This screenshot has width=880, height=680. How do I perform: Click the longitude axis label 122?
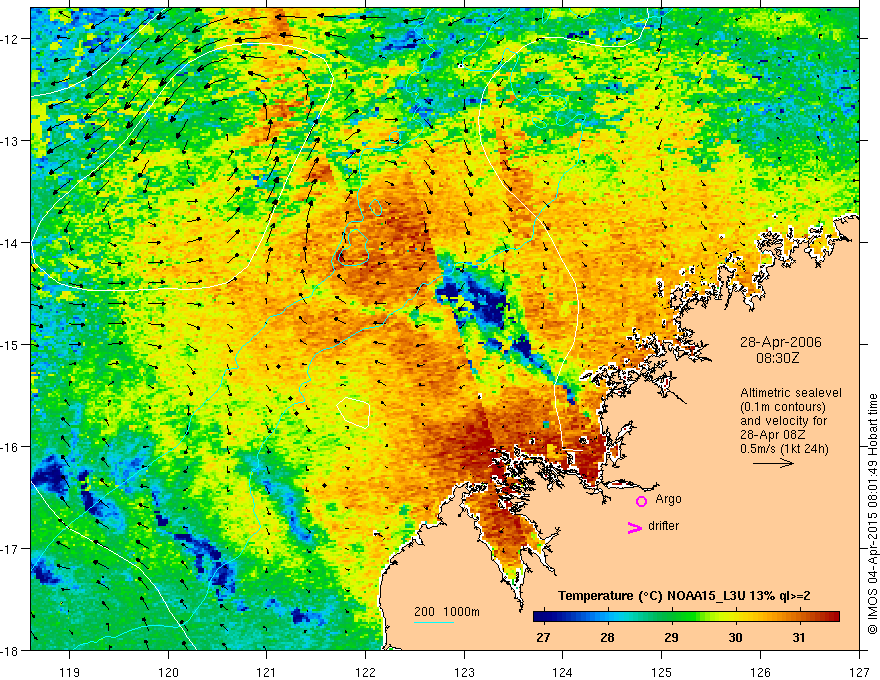(365, 672)
